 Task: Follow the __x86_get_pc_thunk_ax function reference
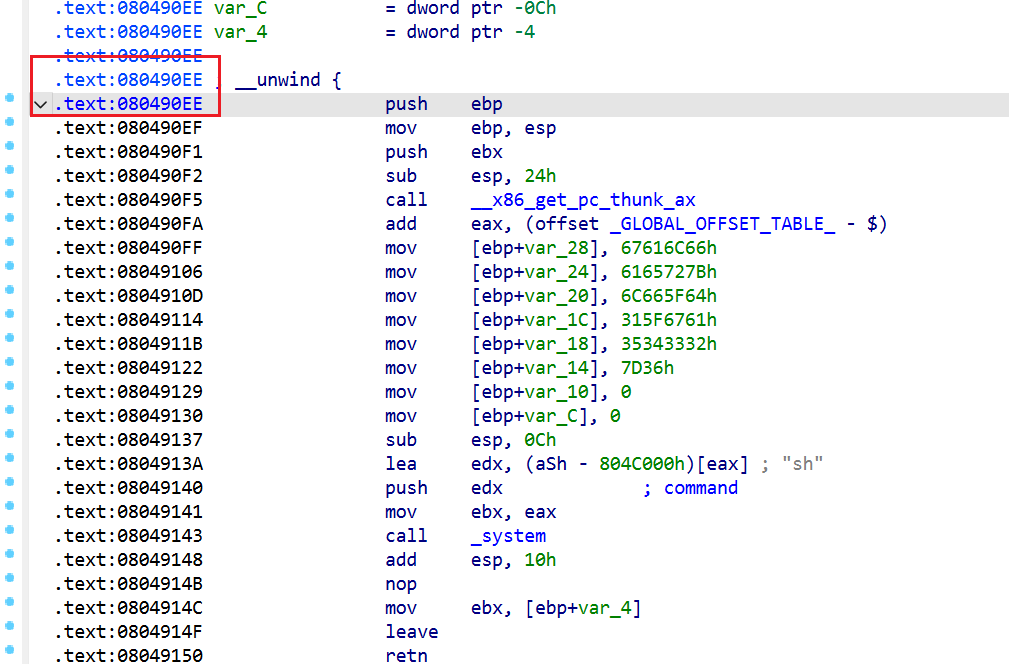click(x=583, y=200)
